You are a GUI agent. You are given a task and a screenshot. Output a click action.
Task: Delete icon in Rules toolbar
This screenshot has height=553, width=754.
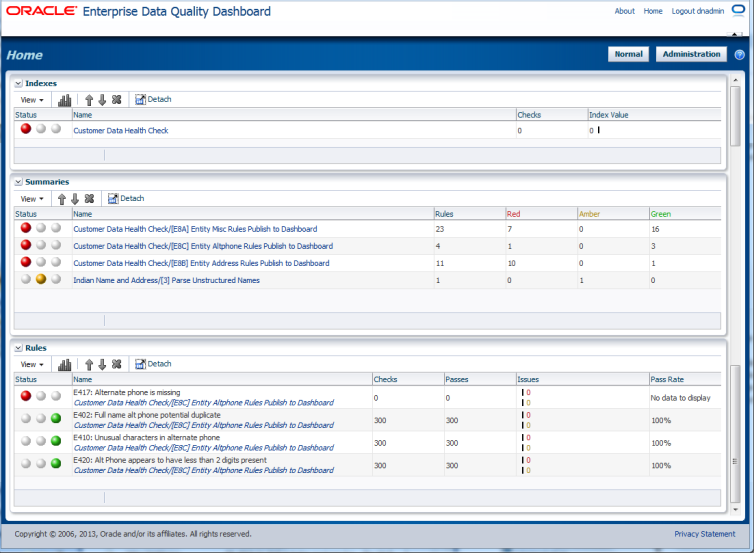tap(116, 364)
